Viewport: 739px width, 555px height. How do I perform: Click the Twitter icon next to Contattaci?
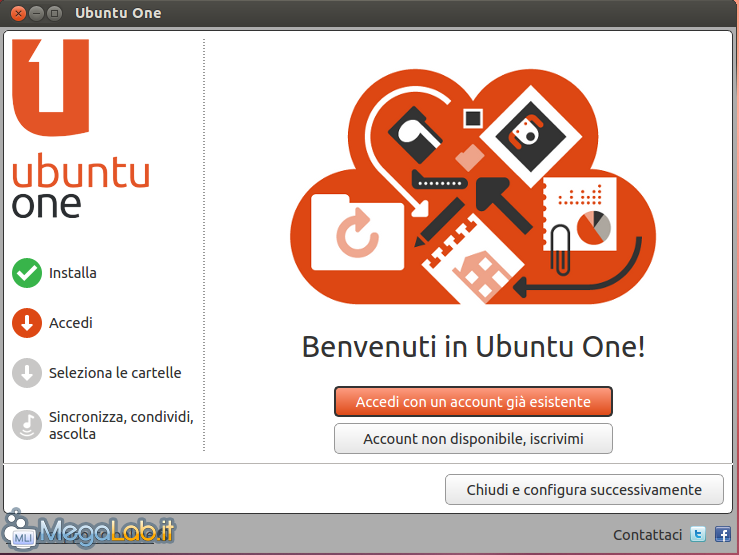tap(698, 534)
